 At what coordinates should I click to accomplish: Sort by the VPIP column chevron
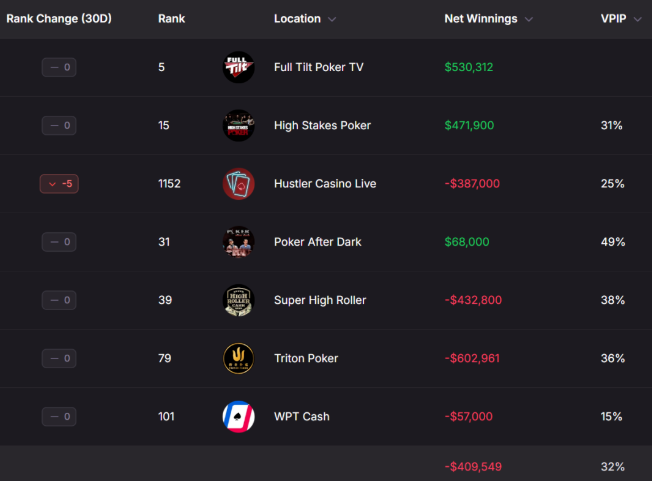click(637, 19)
